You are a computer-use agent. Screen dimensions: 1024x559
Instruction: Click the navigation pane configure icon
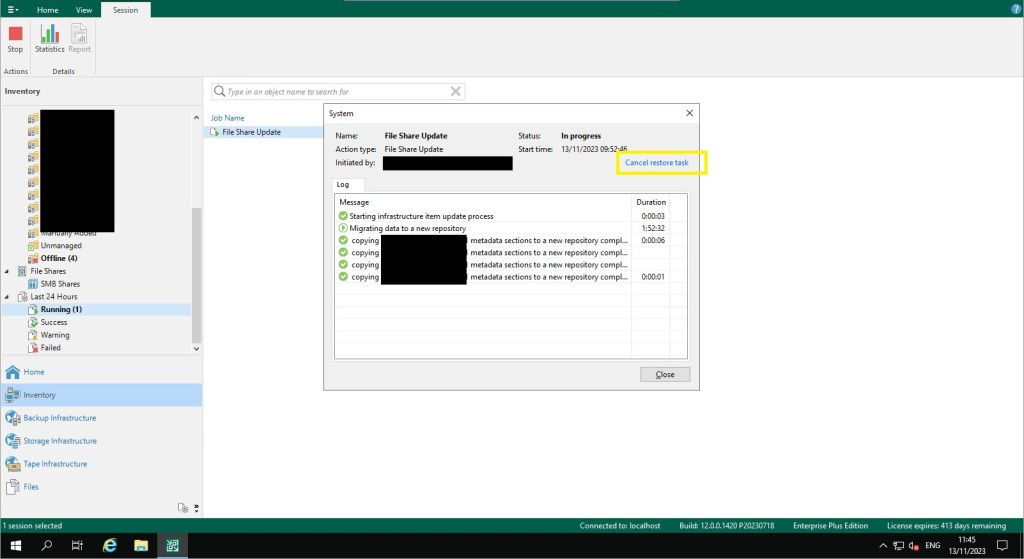(183, 508)
